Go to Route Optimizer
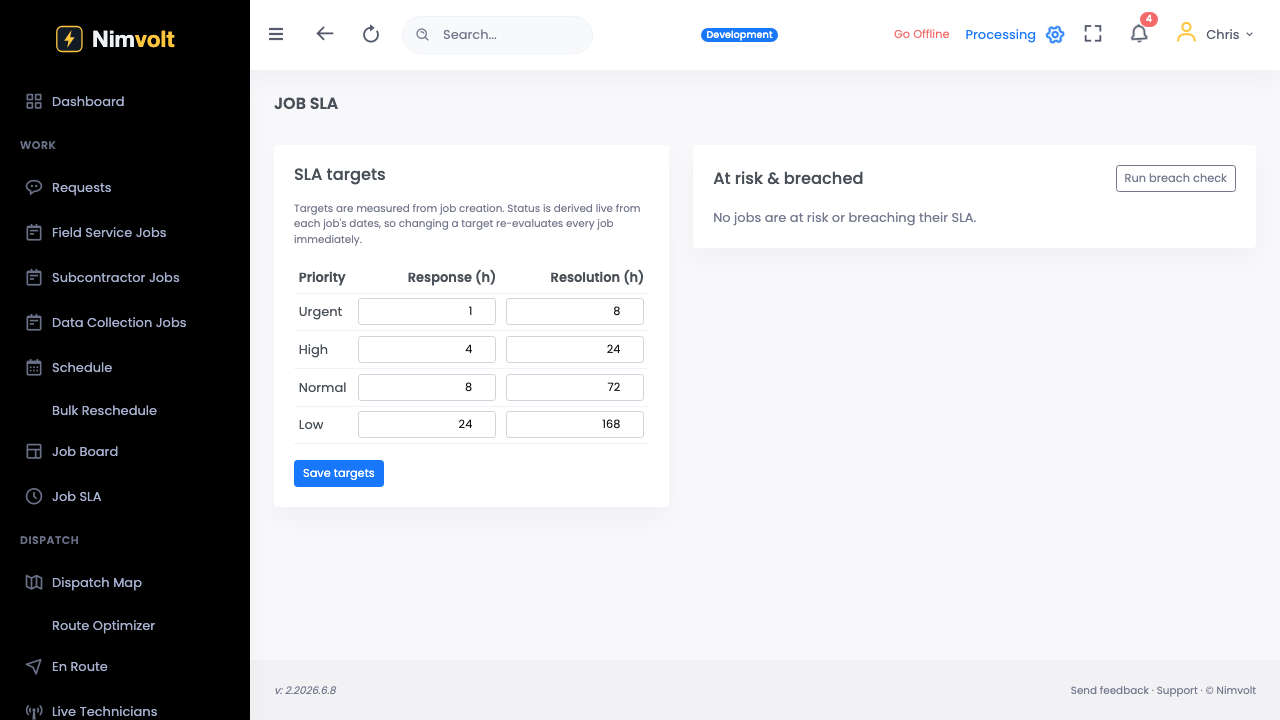 (104, 625)
